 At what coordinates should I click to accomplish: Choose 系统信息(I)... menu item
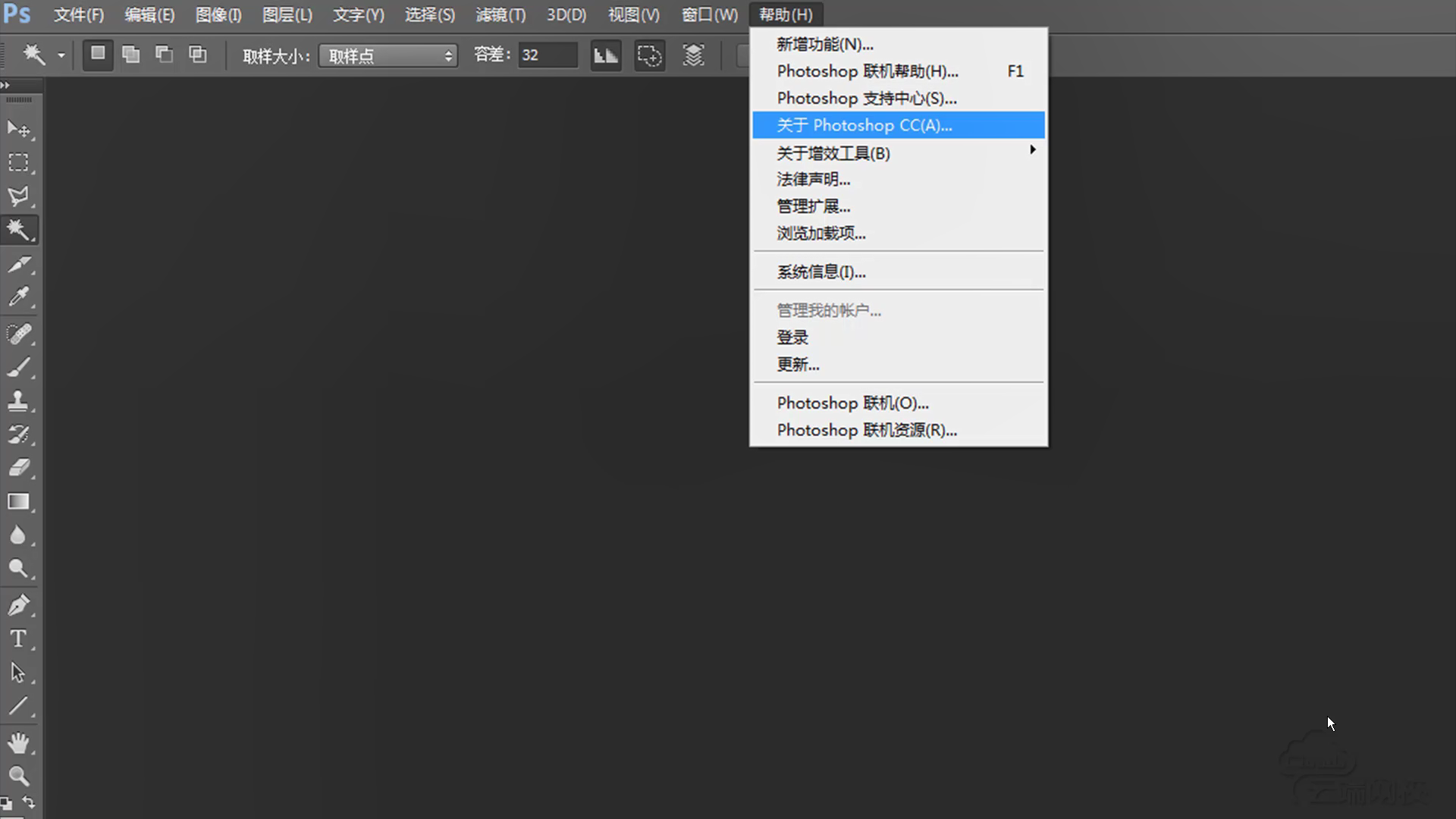899,271
